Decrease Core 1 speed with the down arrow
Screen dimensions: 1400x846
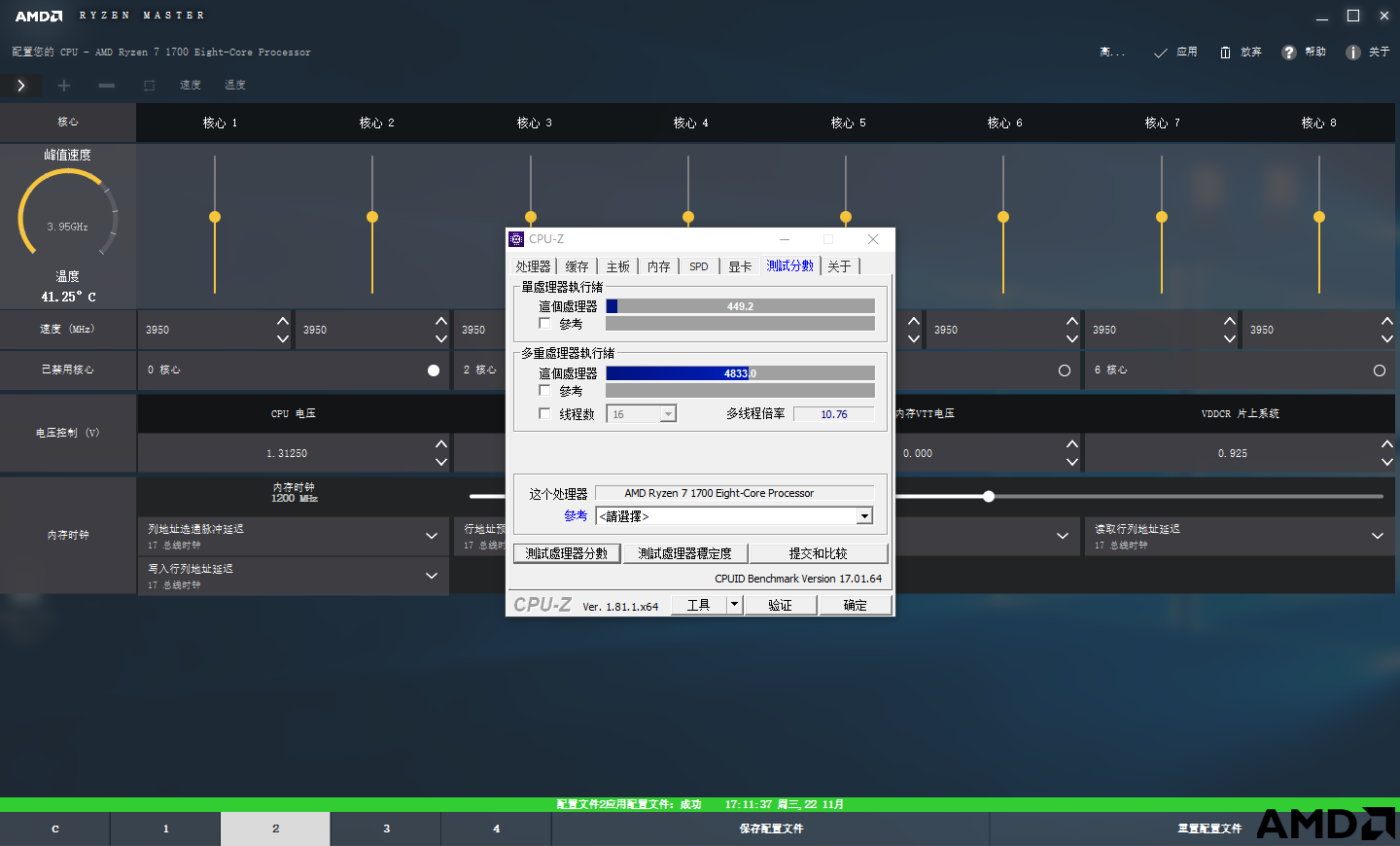[283, 338]
